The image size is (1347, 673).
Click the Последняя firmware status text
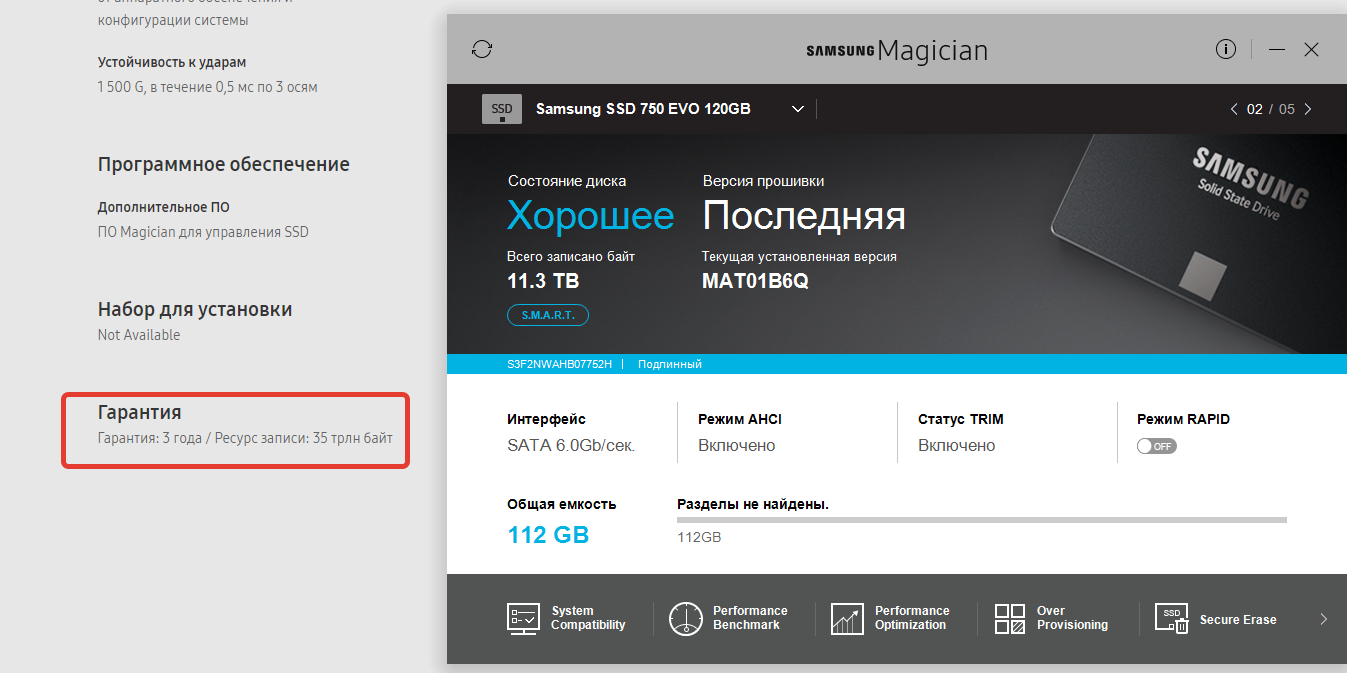(804, 216)
